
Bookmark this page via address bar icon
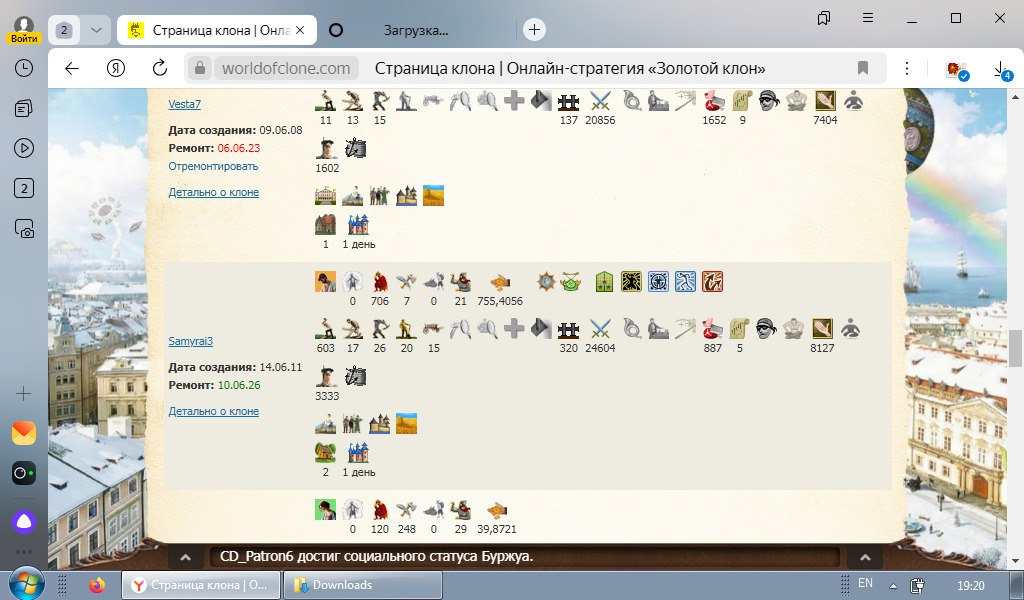click(862, 68)
